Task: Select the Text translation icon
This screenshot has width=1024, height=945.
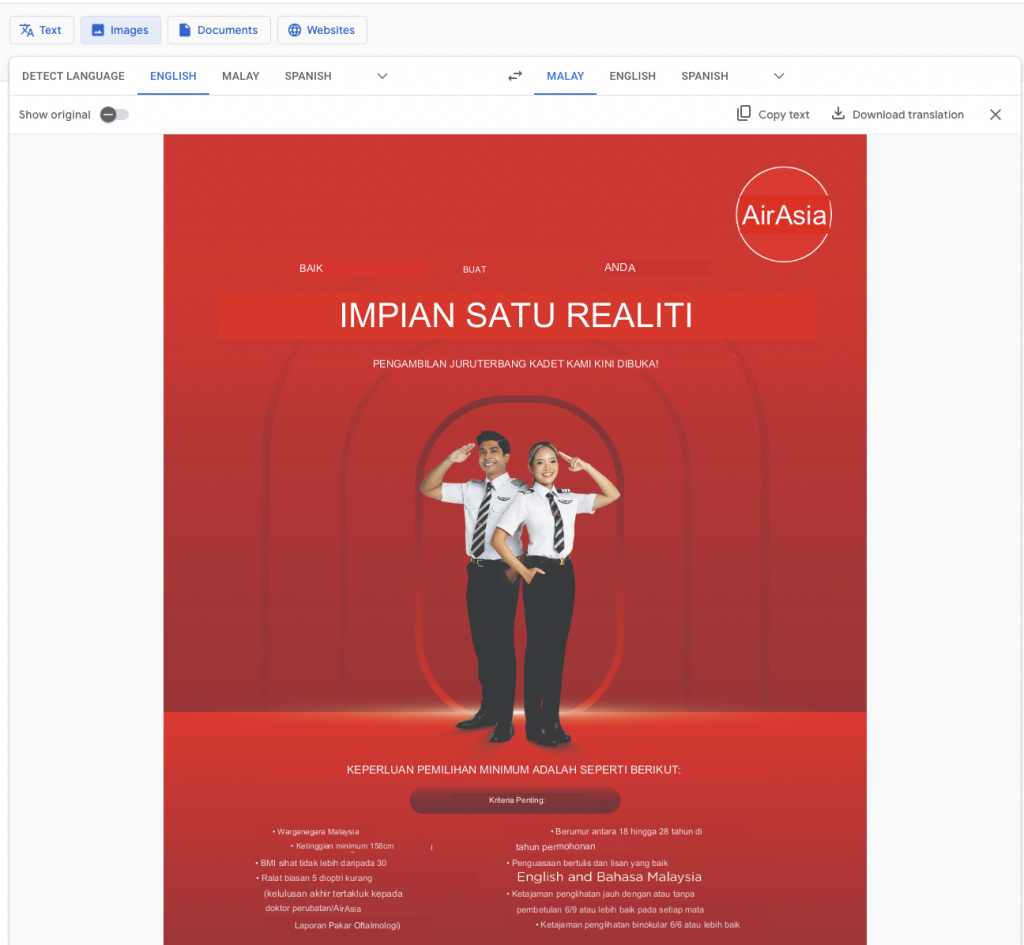Action: [x=25, y=30]
